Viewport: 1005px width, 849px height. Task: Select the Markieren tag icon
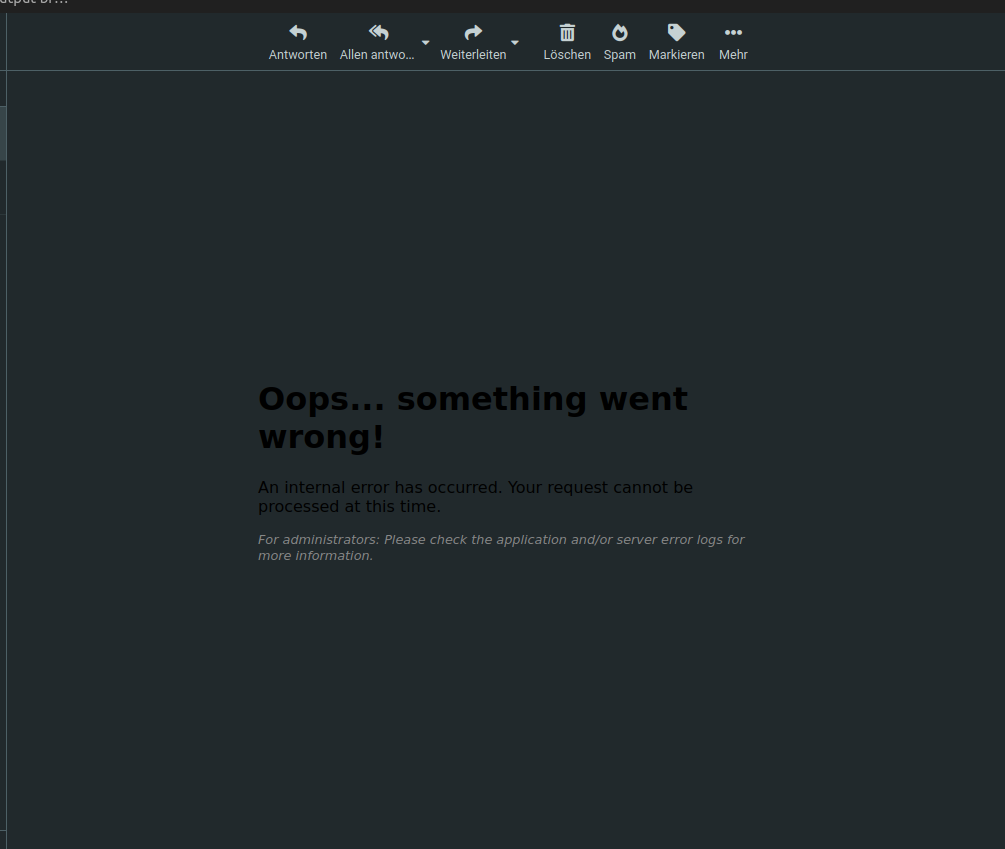pyautogui.click(x=676, y=32)
